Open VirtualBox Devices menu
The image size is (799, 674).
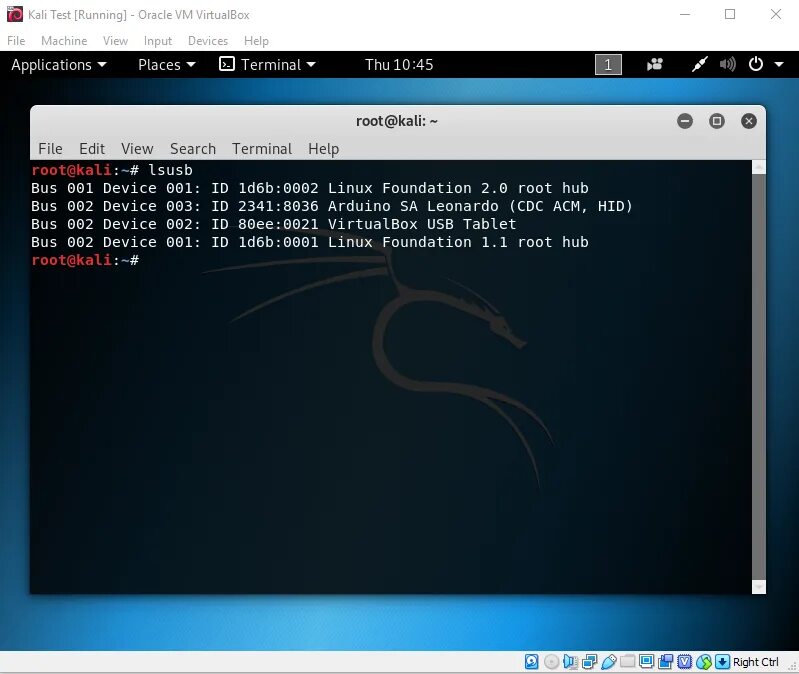(x=207, y=41)
